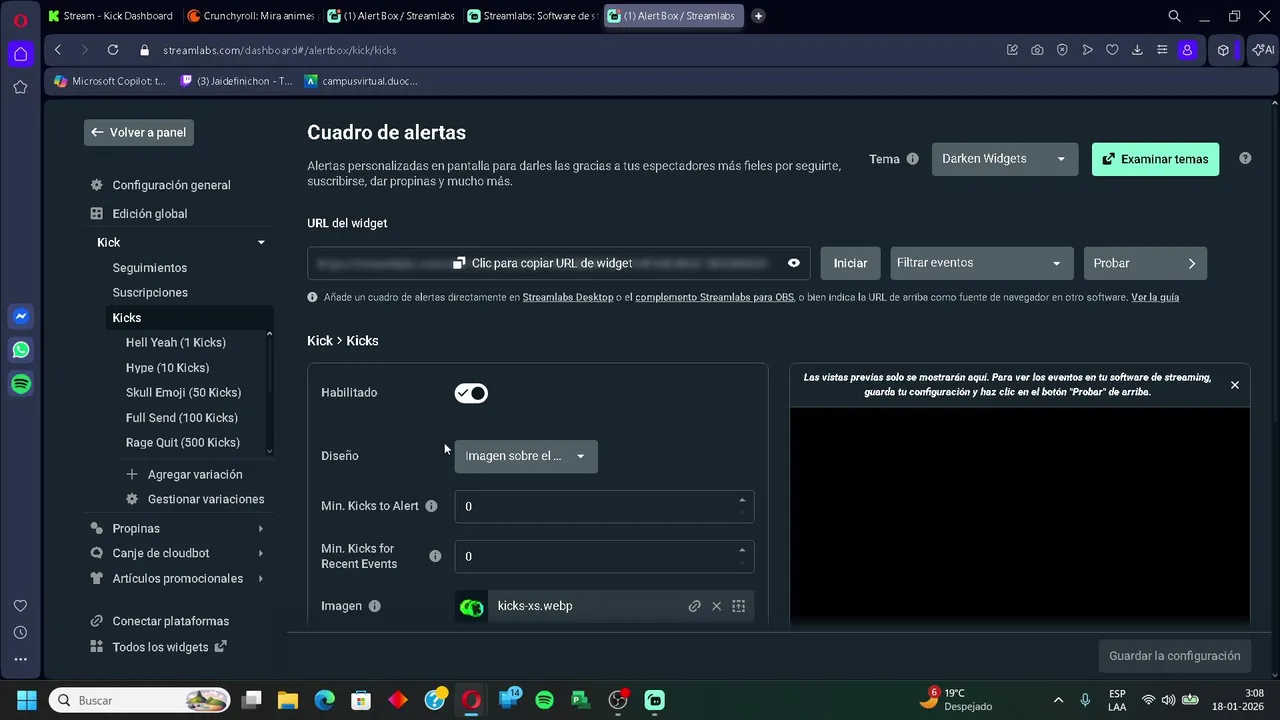The height and width of the screenshot is (720, 1280).
Task: Open help question mark icon
Action: coord(1245,158)
